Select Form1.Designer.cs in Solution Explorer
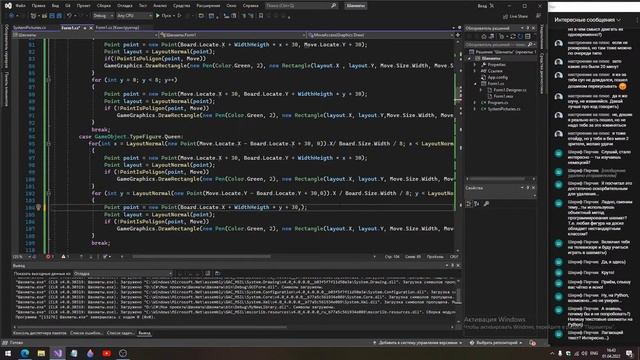This screenshot has height=360, width=640. pyautogui.click(x=509, y=90)
